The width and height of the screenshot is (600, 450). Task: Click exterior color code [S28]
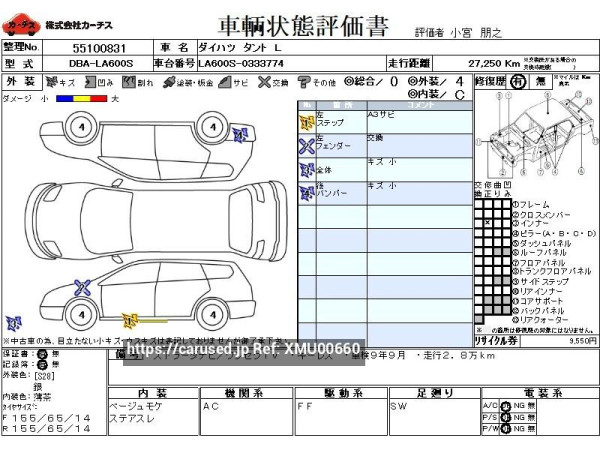click(x=44, y=376)
